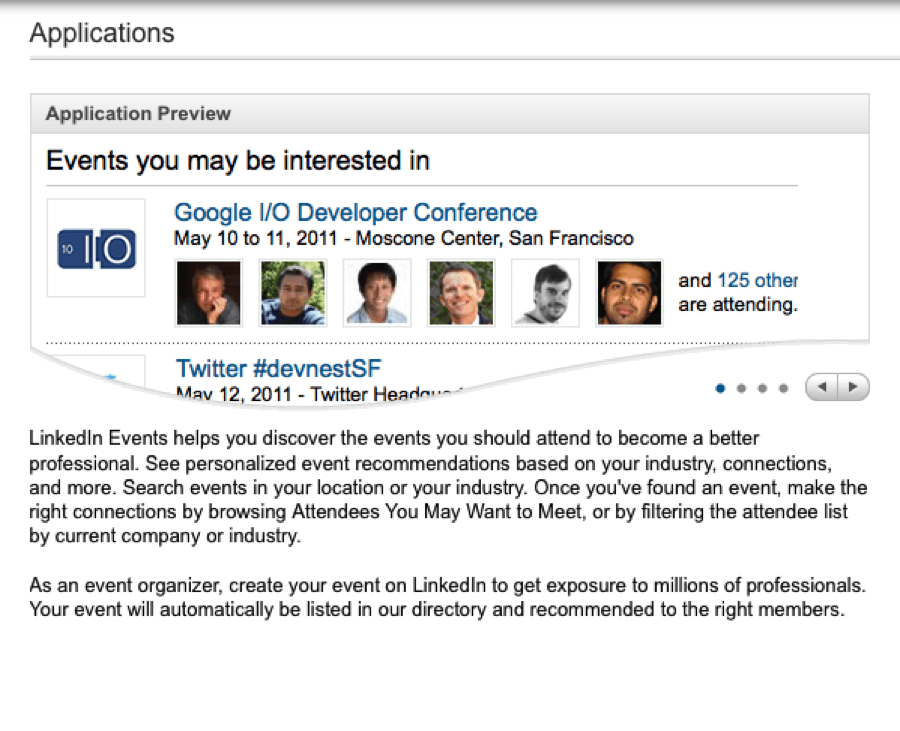View the 125 other attendees
The image size is (900, 731).
758,280
